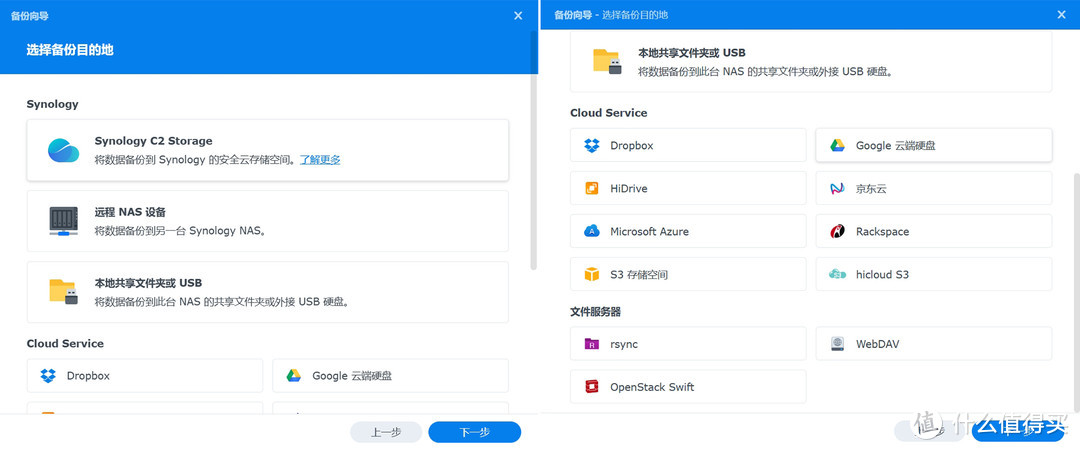The height and width of the screenshot is (450, 1080).
Task: Close the left backup wizard dialog
Action: pyautogui.click(x=518, y=16)
